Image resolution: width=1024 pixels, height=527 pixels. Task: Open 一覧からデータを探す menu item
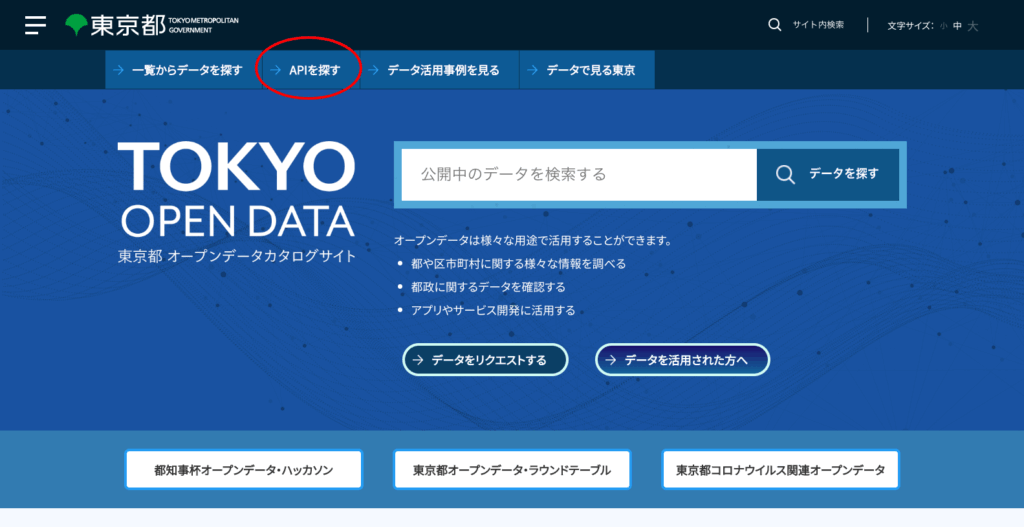(x=184, y=70)
